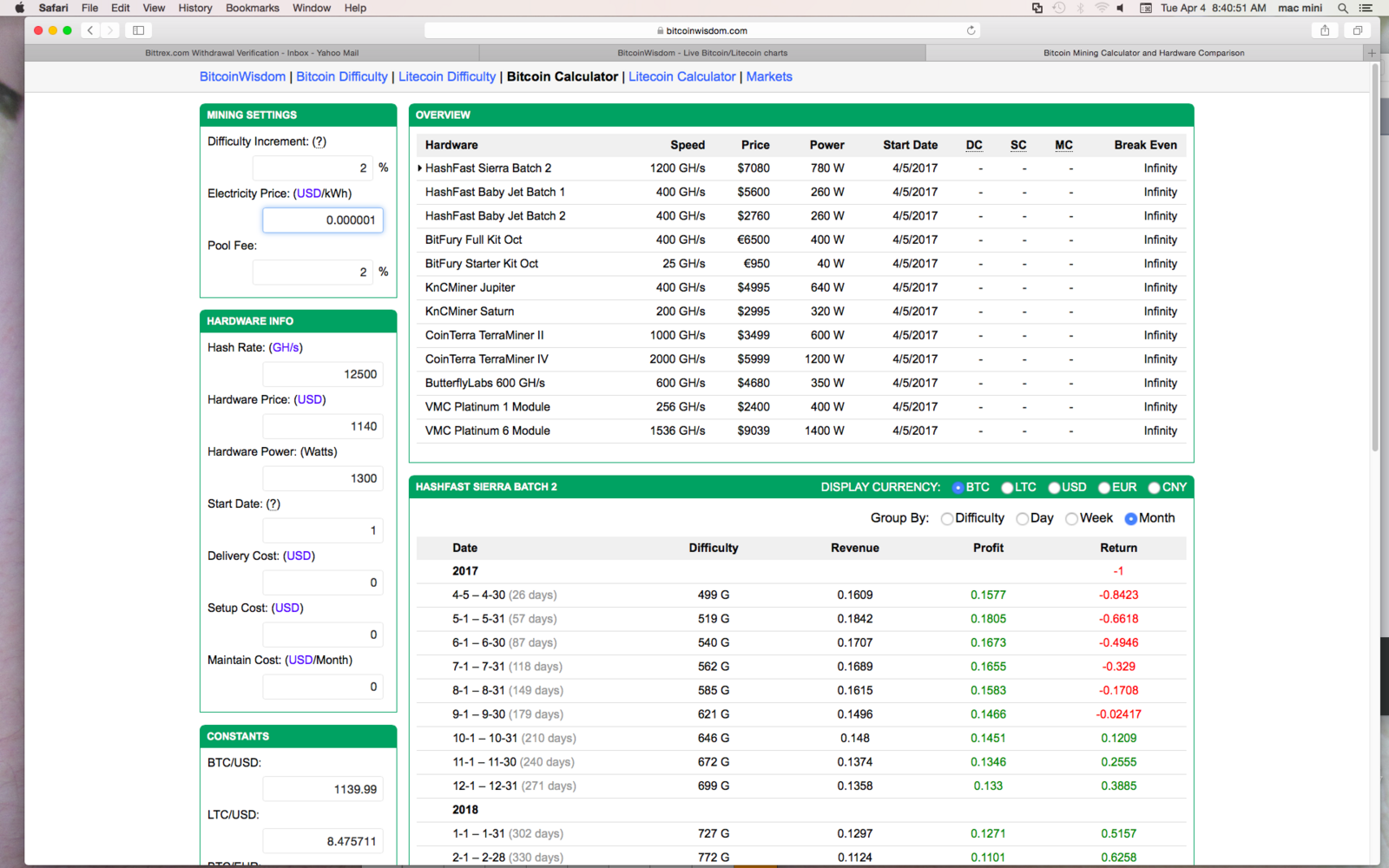Open the Bitcoin Difficulty link
Screen dimensions: 1389x868
pyautogui.click(x=342, y=76)
